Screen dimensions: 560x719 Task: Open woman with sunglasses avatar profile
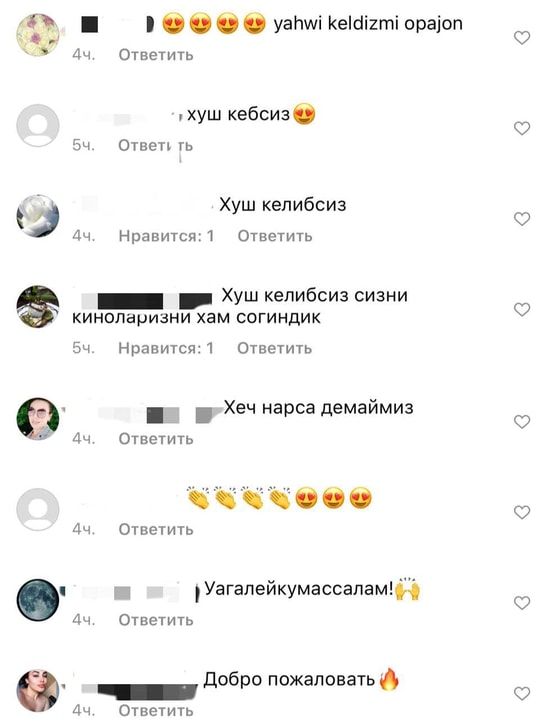click(x=38, y=419)
